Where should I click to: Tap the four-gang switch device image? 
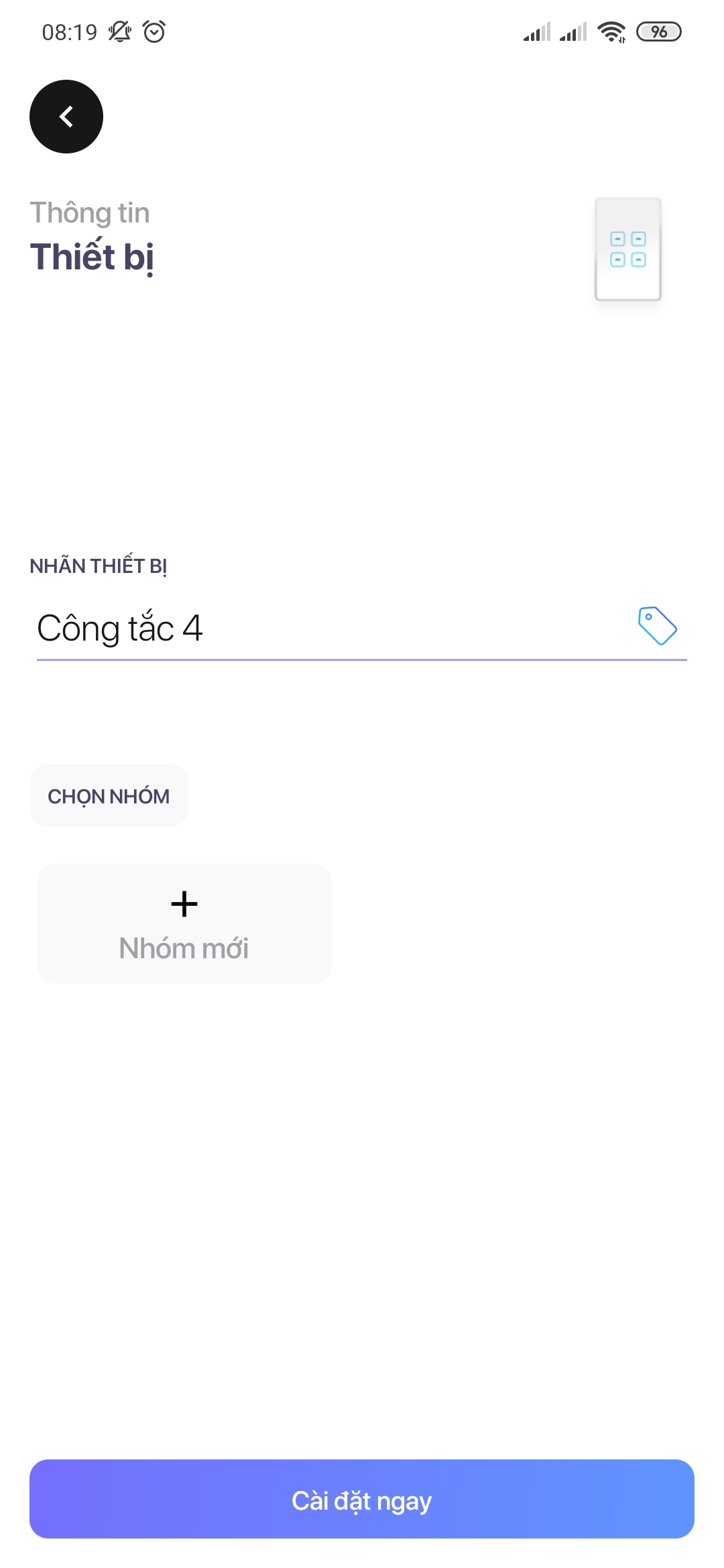click(628, 249)
